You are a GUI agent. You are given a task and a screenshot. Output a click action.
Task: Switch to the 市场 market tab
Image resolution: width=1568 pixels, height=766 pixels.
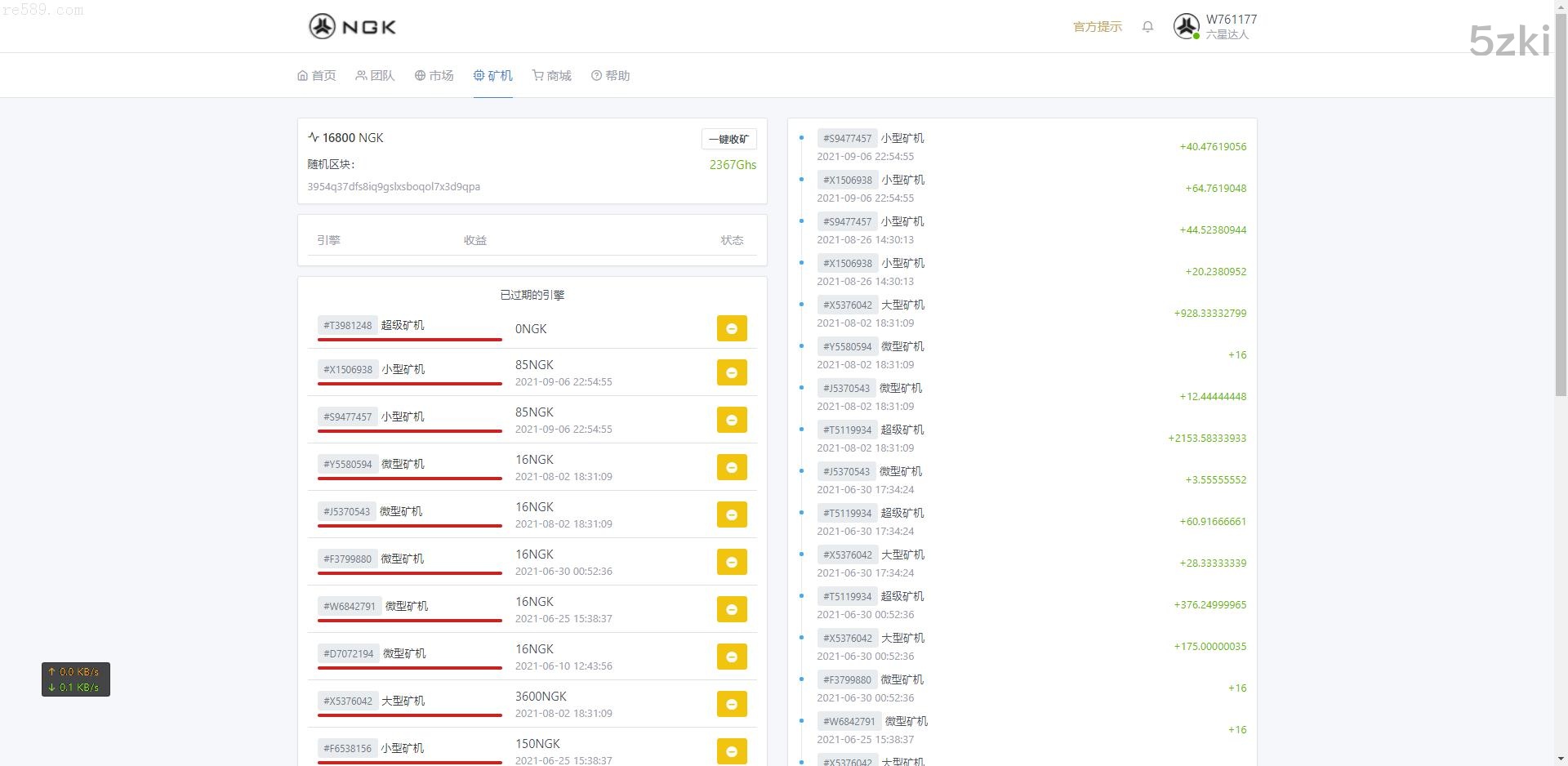[x=434, y=75]
